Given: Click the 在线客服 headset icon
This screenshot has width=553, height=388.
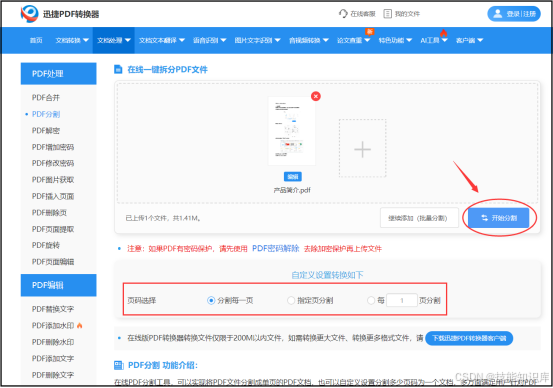Looking at the screenshot, I should pyautogui.click(x=343, y=14).
